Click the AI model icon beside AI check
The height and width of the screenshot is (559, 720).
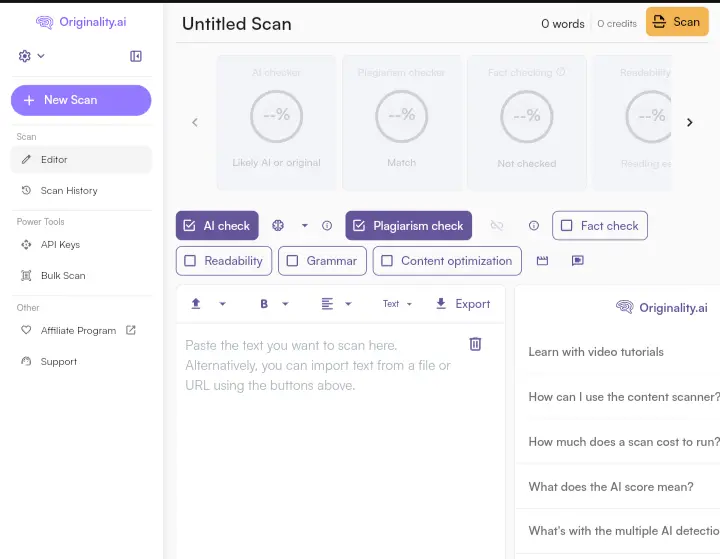click(278, 226)
